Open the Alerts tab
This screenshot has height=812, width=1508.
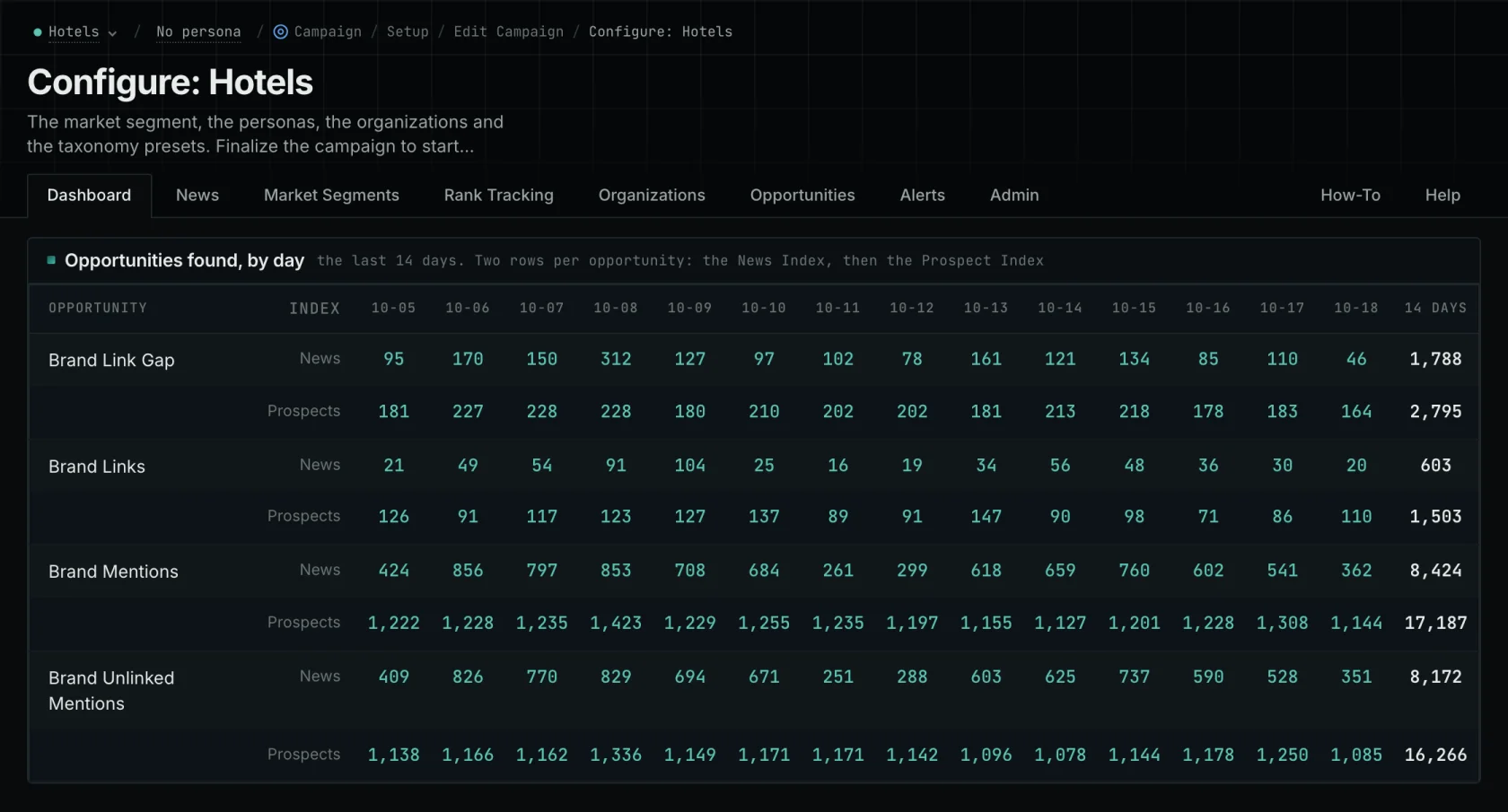point(923,196)
